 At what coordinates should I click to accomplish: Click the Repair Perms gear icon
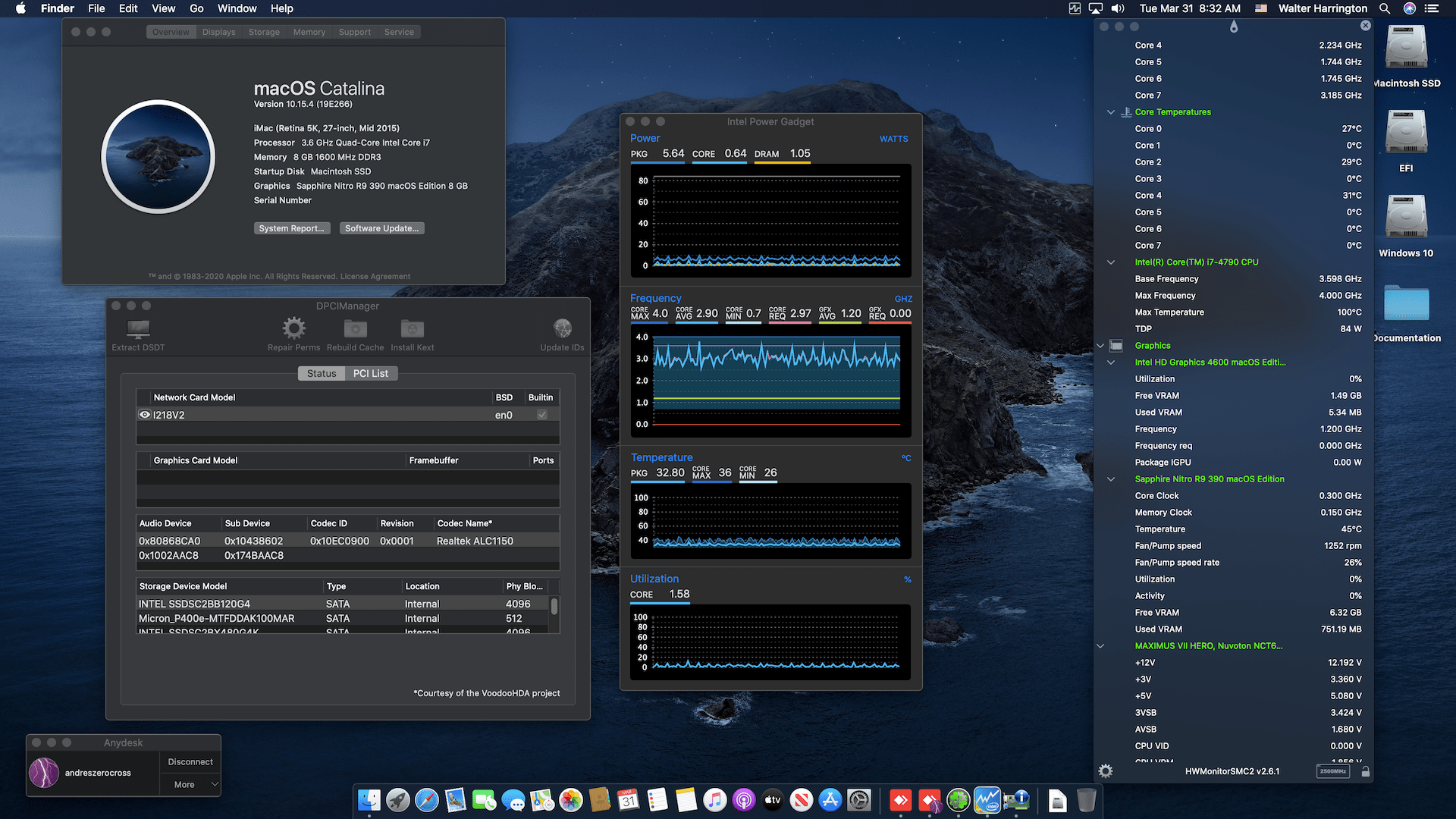point(293,328)
